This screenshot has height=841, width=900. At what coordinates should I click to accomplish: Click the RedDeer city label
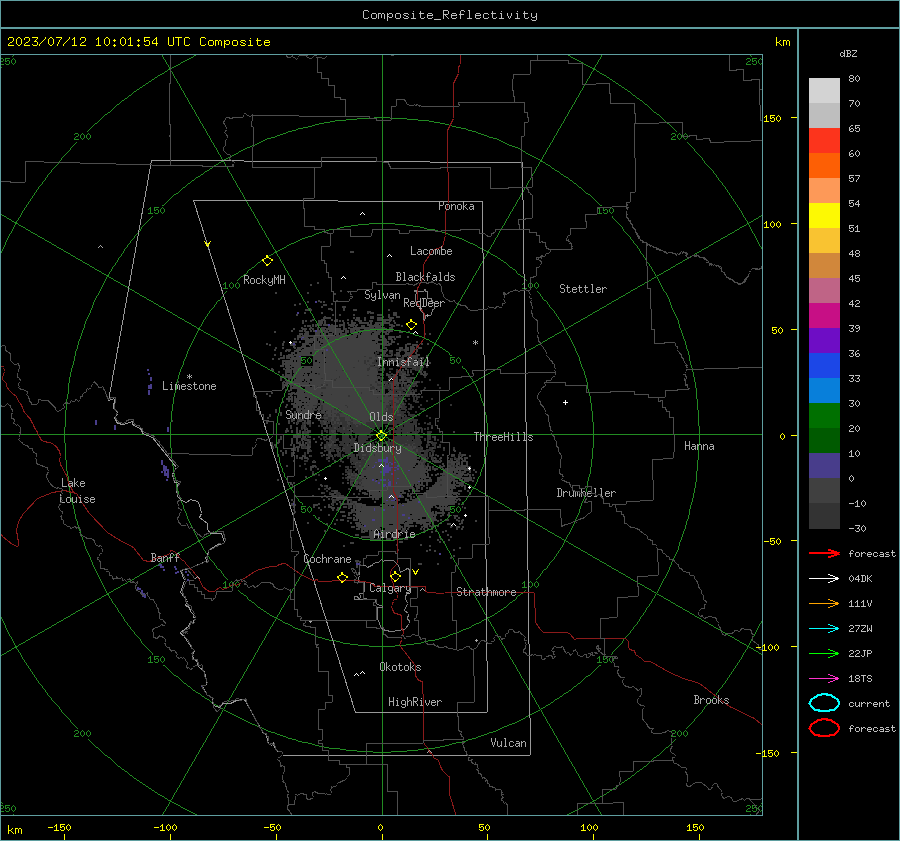424,303
